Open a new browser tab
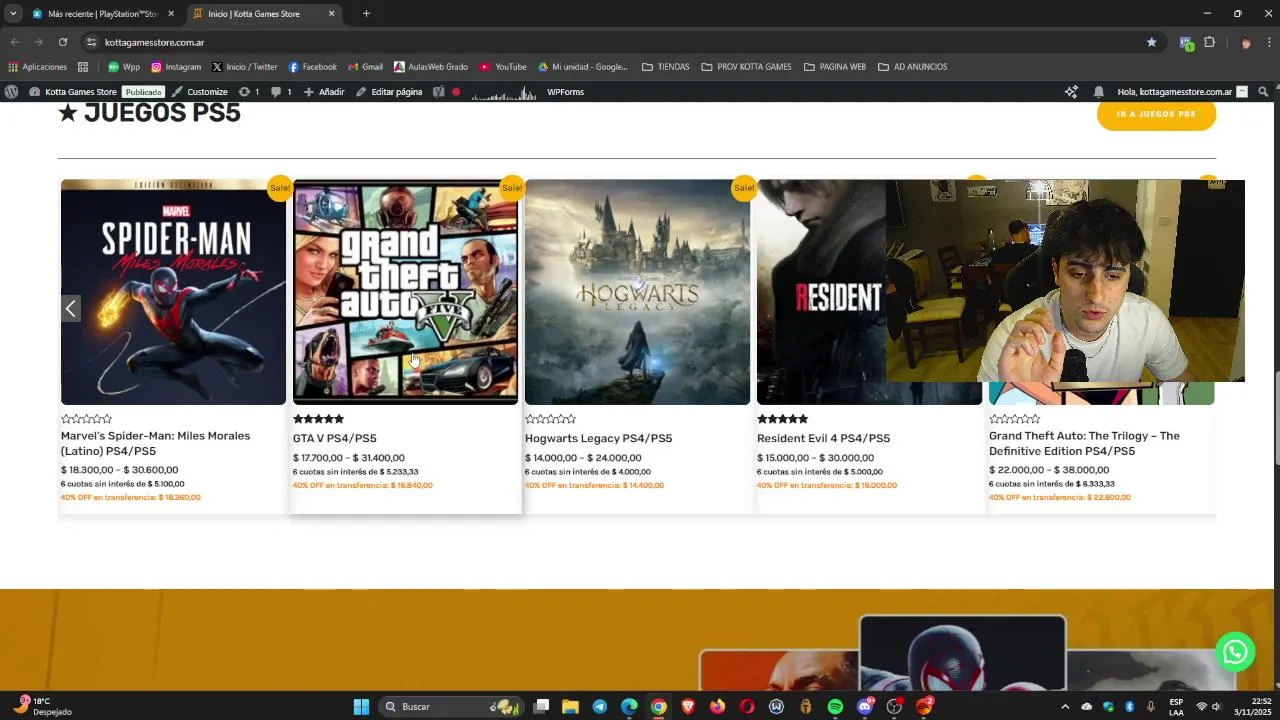Viewport: 1280px width, 720px height. pyautogui.click(x=366, y=14)
